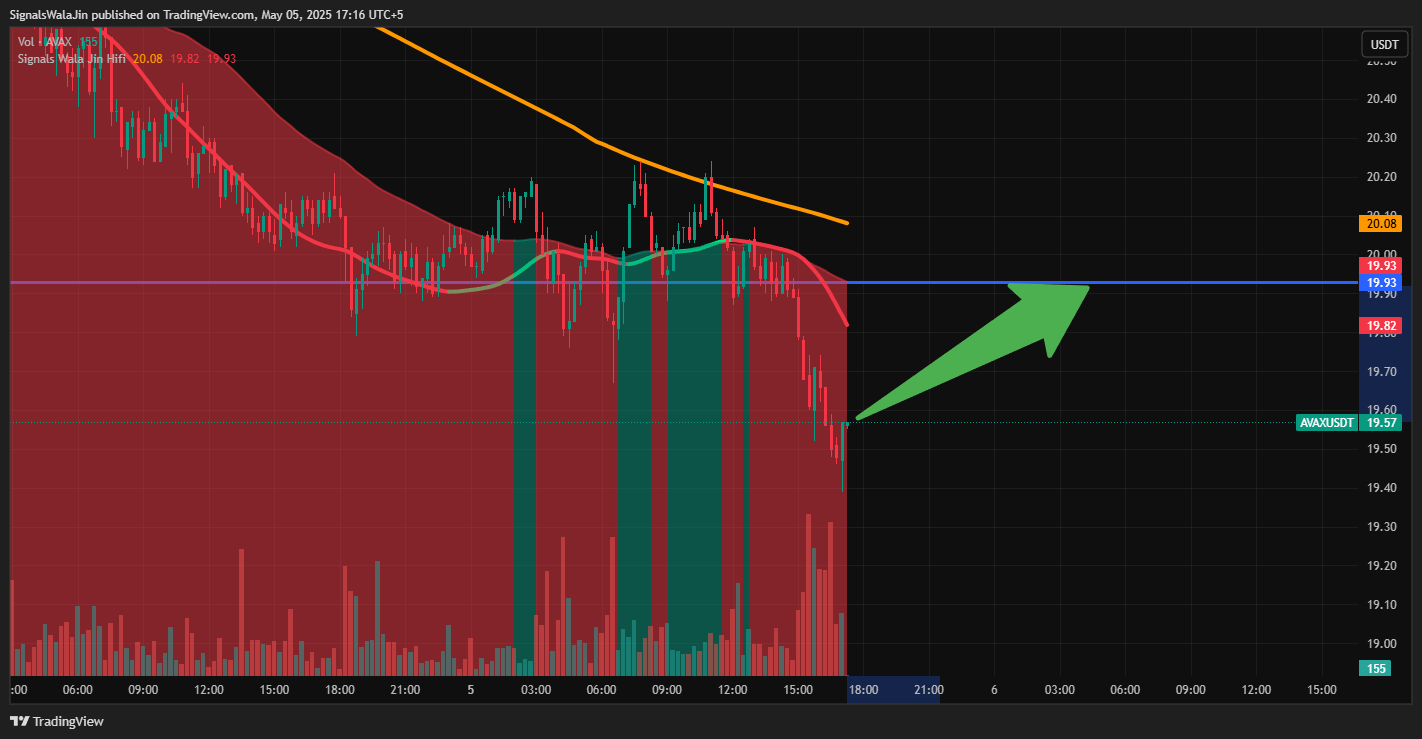Click the 19.30 price scale value
This screenshot has height=739, width=1422.
click(1381, 527)
